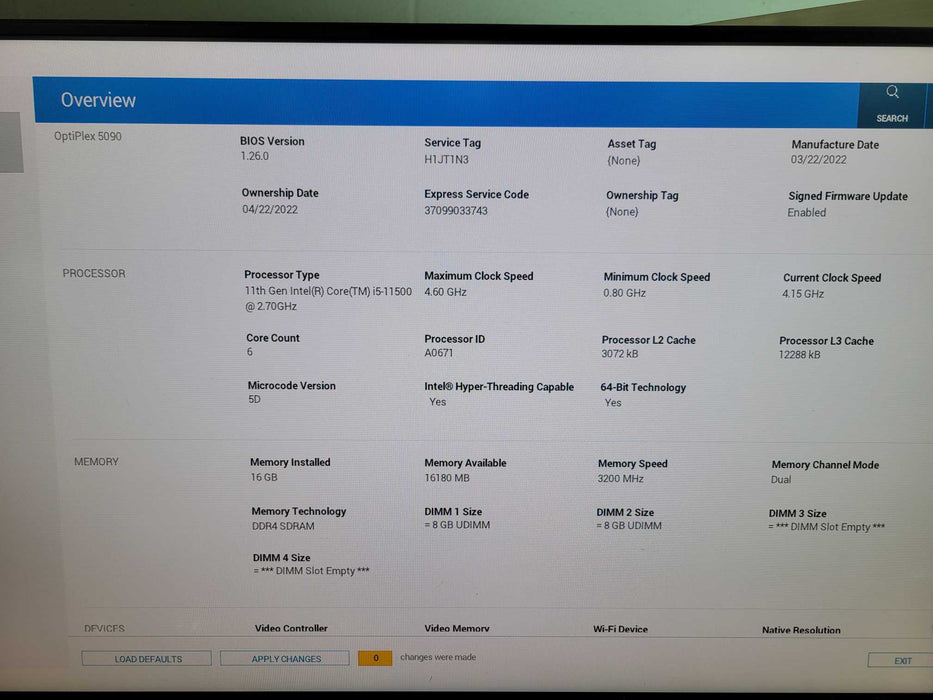Select the Overview page header
Screen dimensions: 933x700
[98, 100]
